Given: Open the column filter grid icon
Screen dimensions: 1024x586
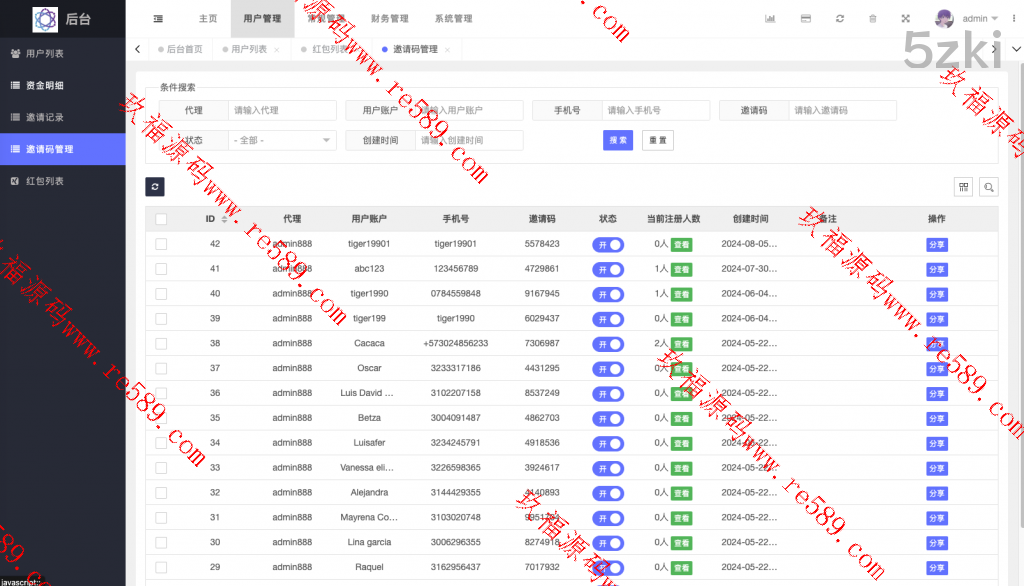Looking at the screenshot, I should (963, 187).
